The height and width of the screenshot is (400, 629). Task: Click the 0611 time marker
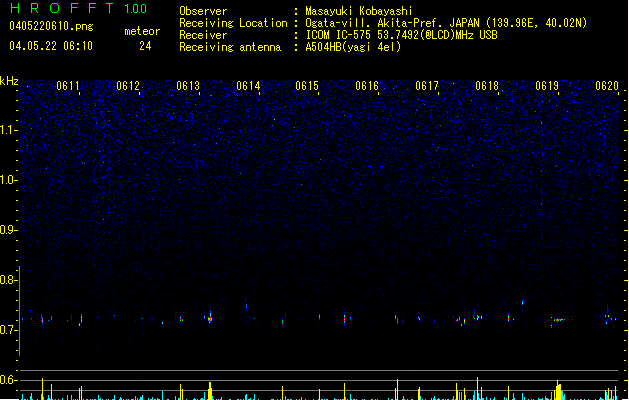point(68,86)
